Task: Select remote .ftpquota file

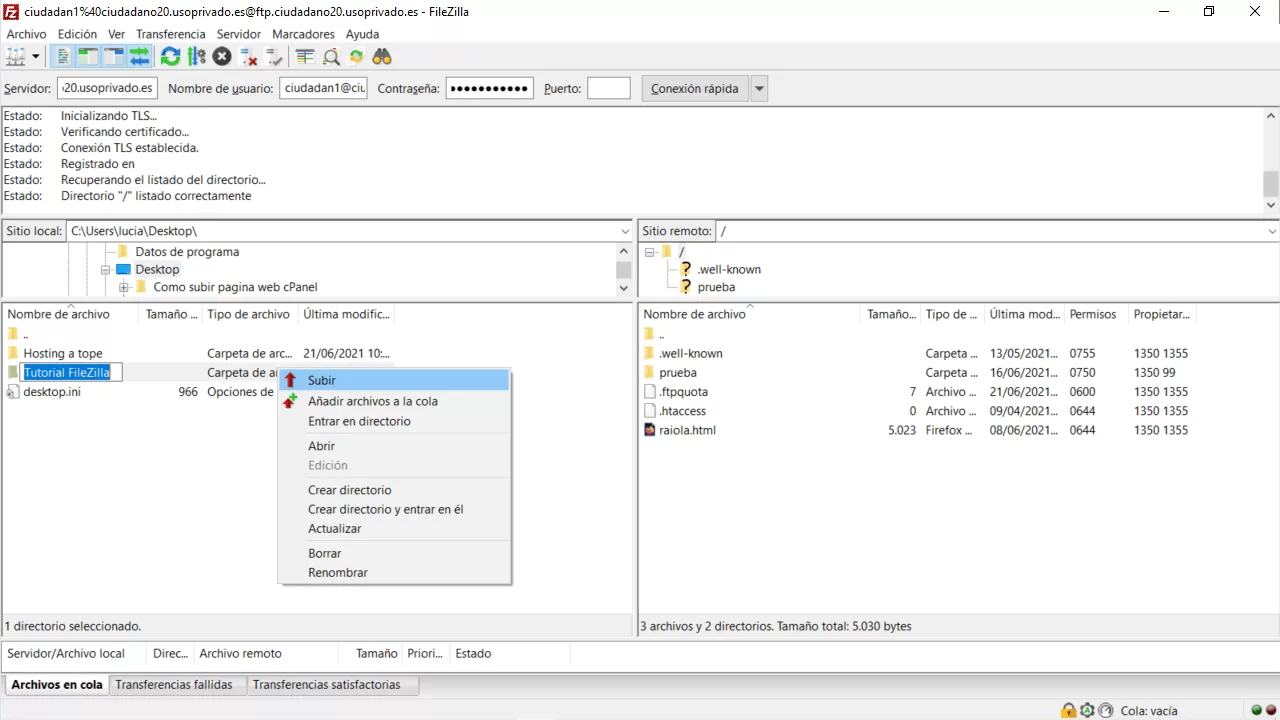Action: click(683, 392)
